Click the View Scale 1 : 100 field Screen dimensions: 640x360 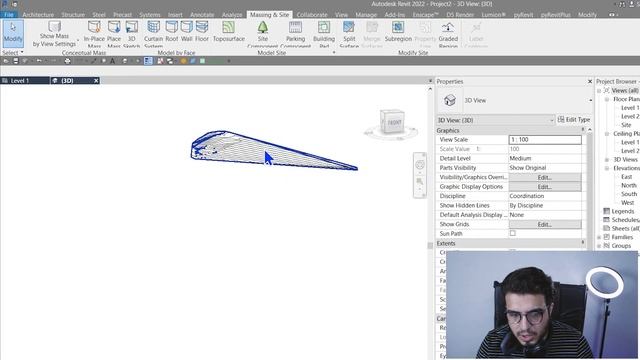coord(545,140)
